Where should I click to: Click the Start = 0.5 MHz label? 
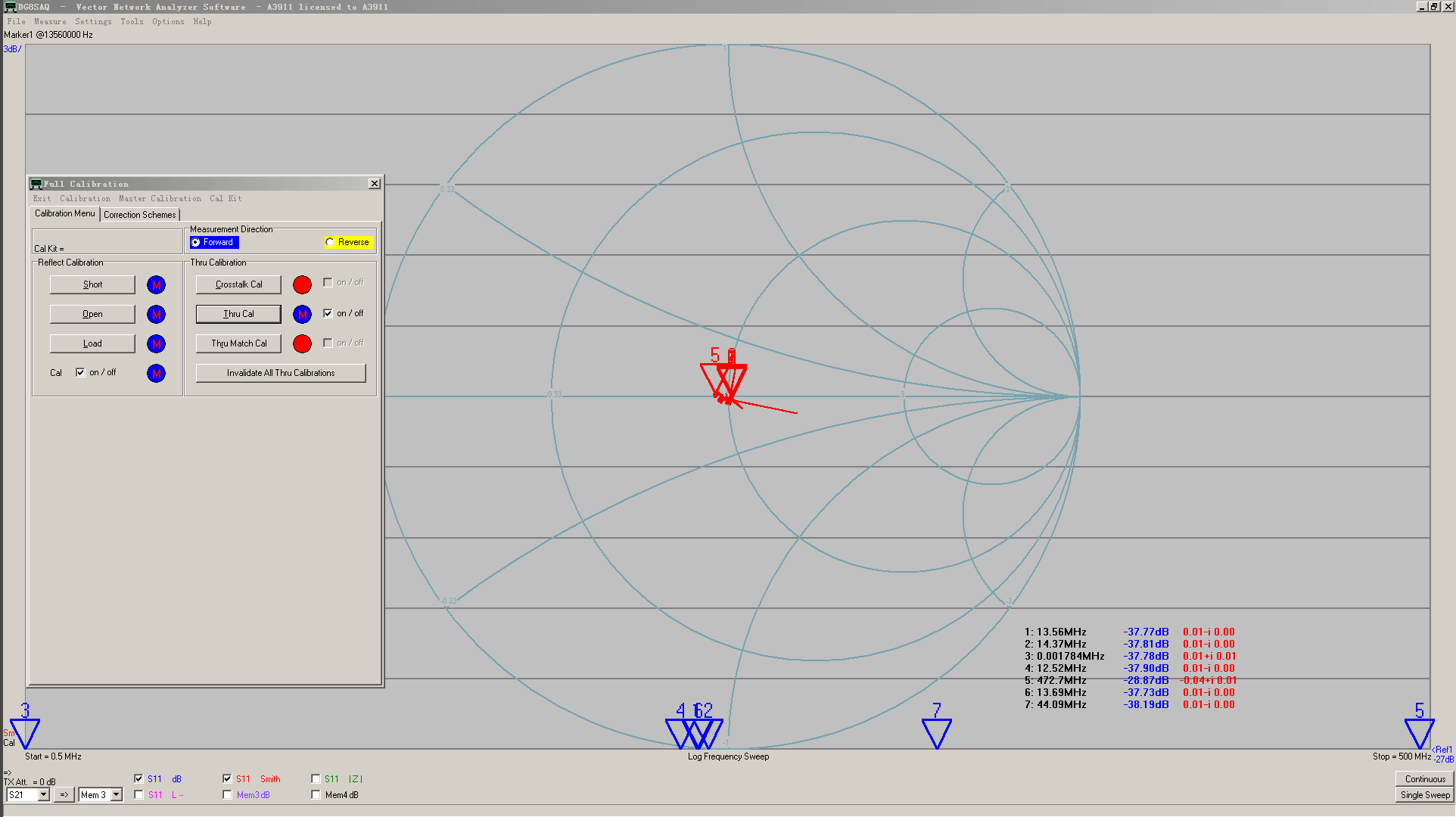click(x=53, y=756)
